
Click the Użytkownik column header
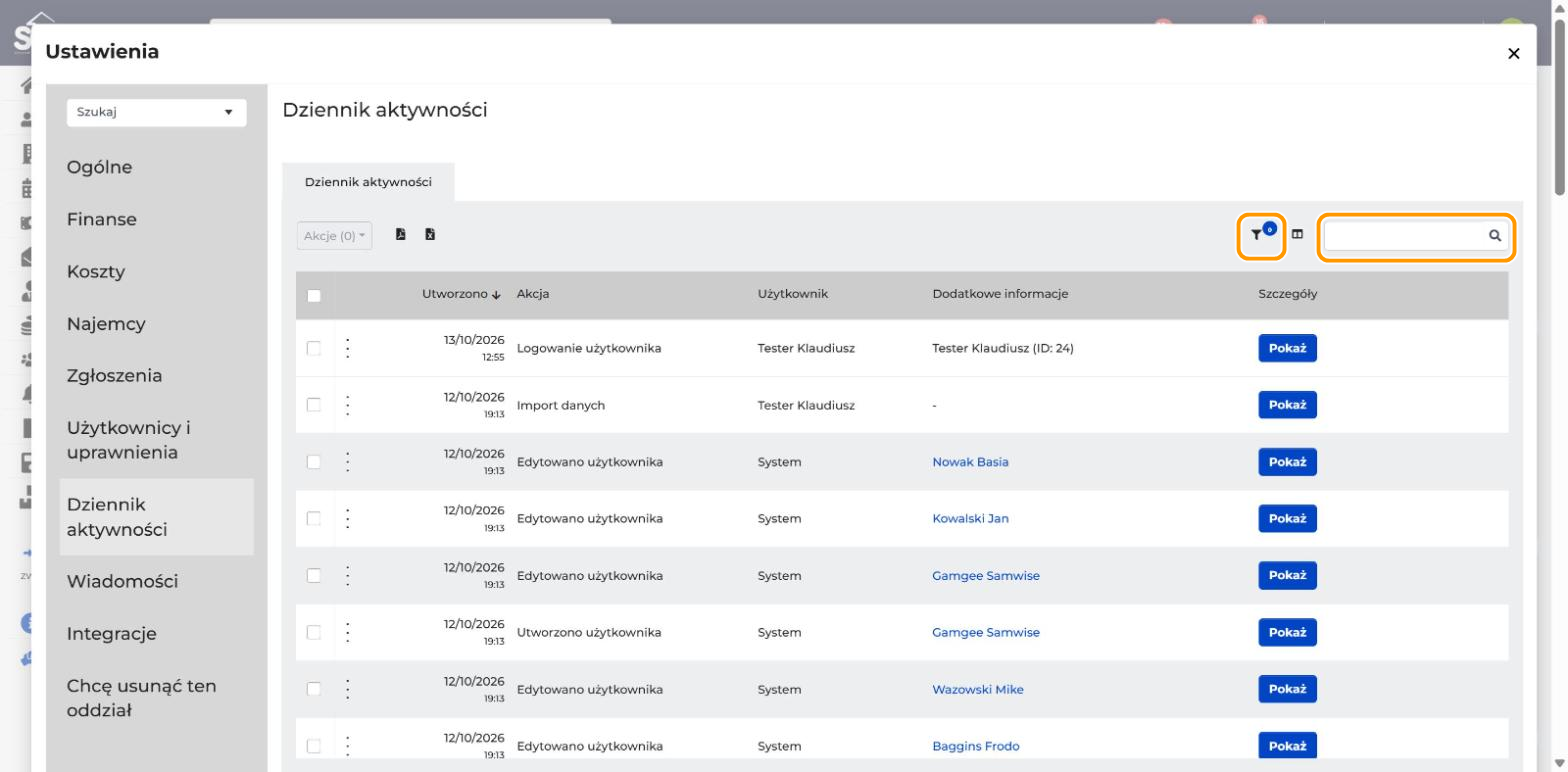coord(793,294)
